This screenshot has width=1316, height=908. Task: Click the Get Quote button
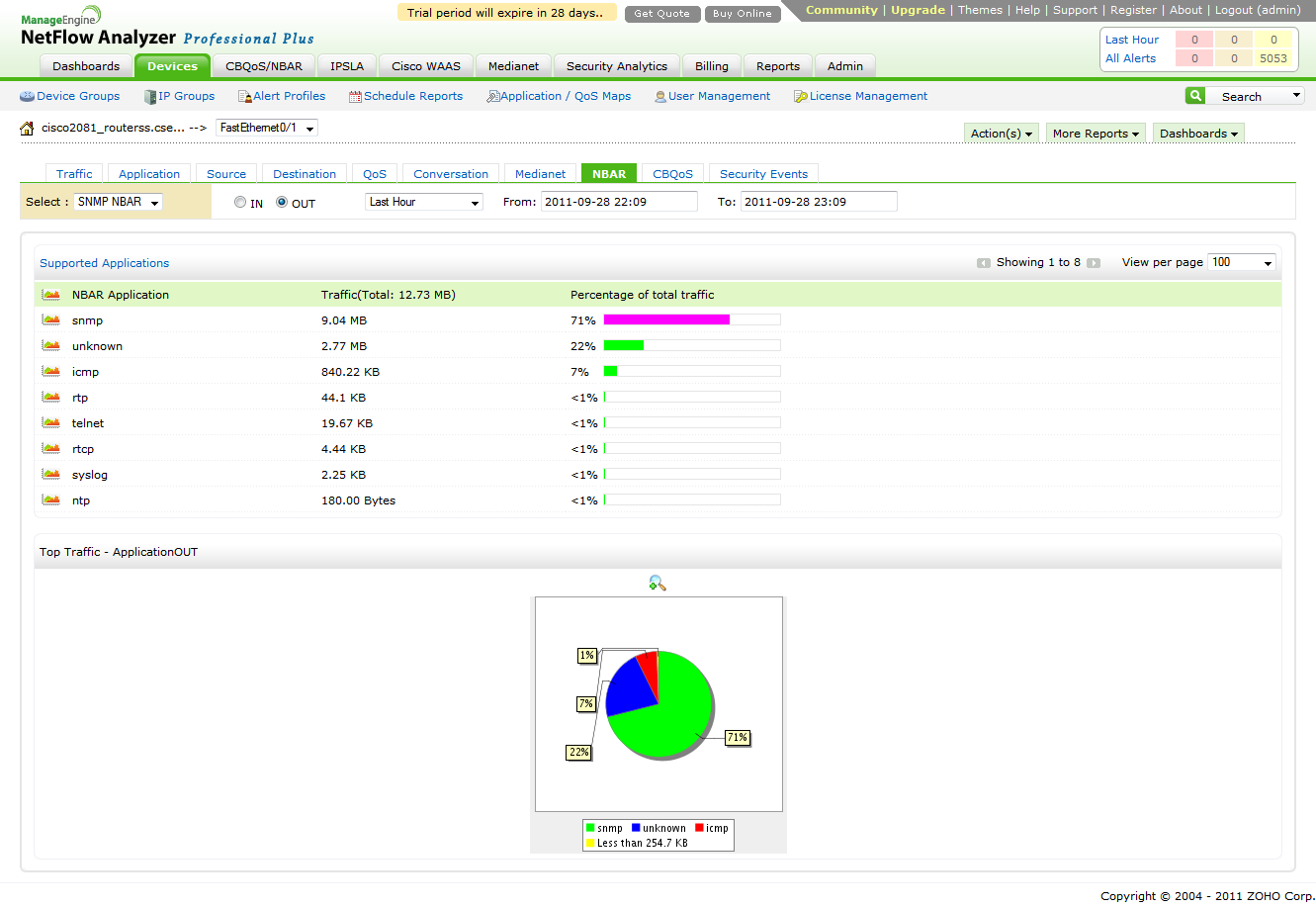click(x=662, y=14)
